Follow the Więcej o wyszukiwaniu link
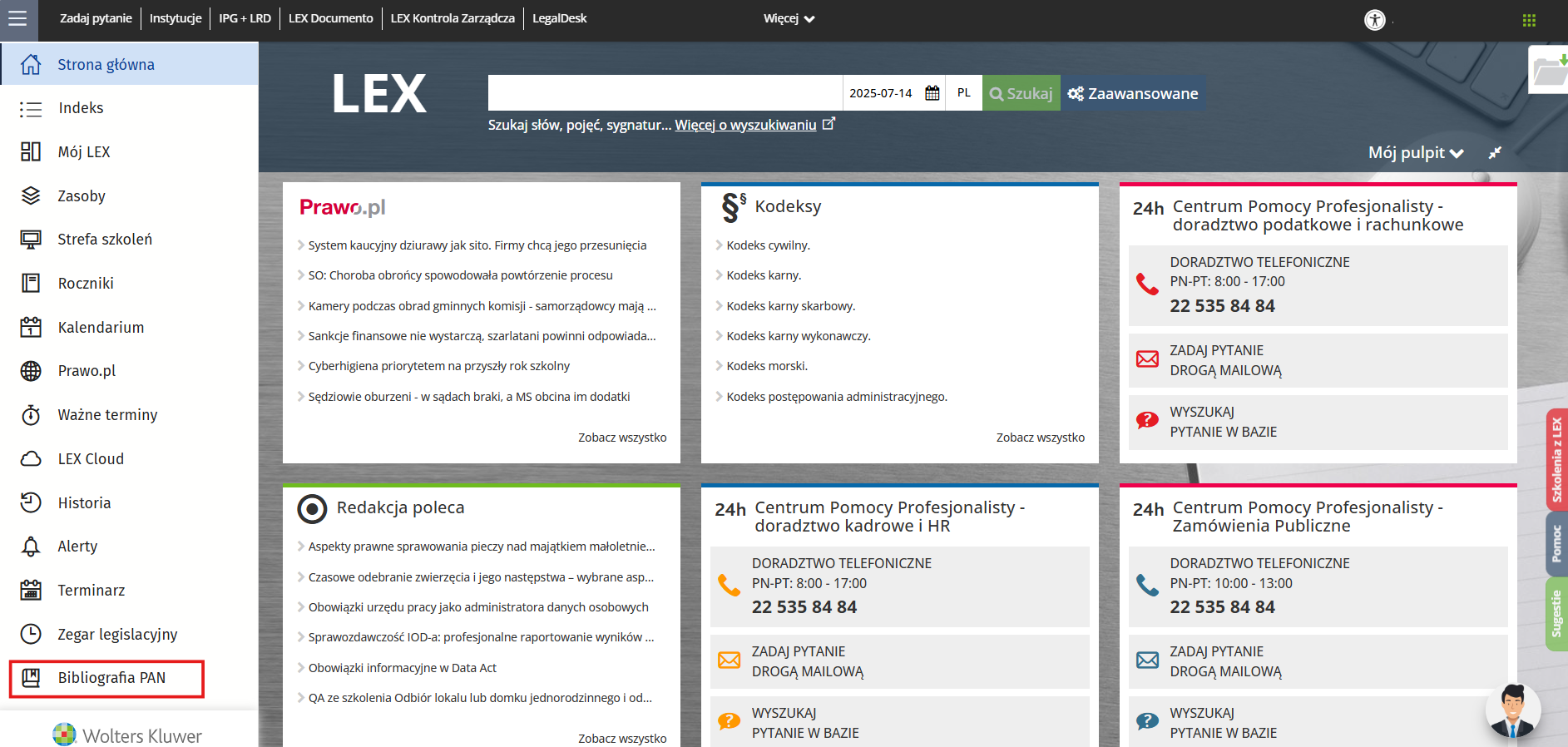Screen dimensions: 1568x747 point(745,125)
